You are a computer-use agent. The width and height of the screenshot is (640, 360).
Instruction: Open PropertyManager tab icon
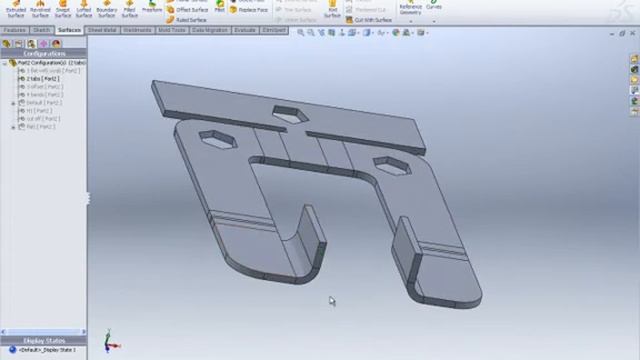click(x=19, y=44)
